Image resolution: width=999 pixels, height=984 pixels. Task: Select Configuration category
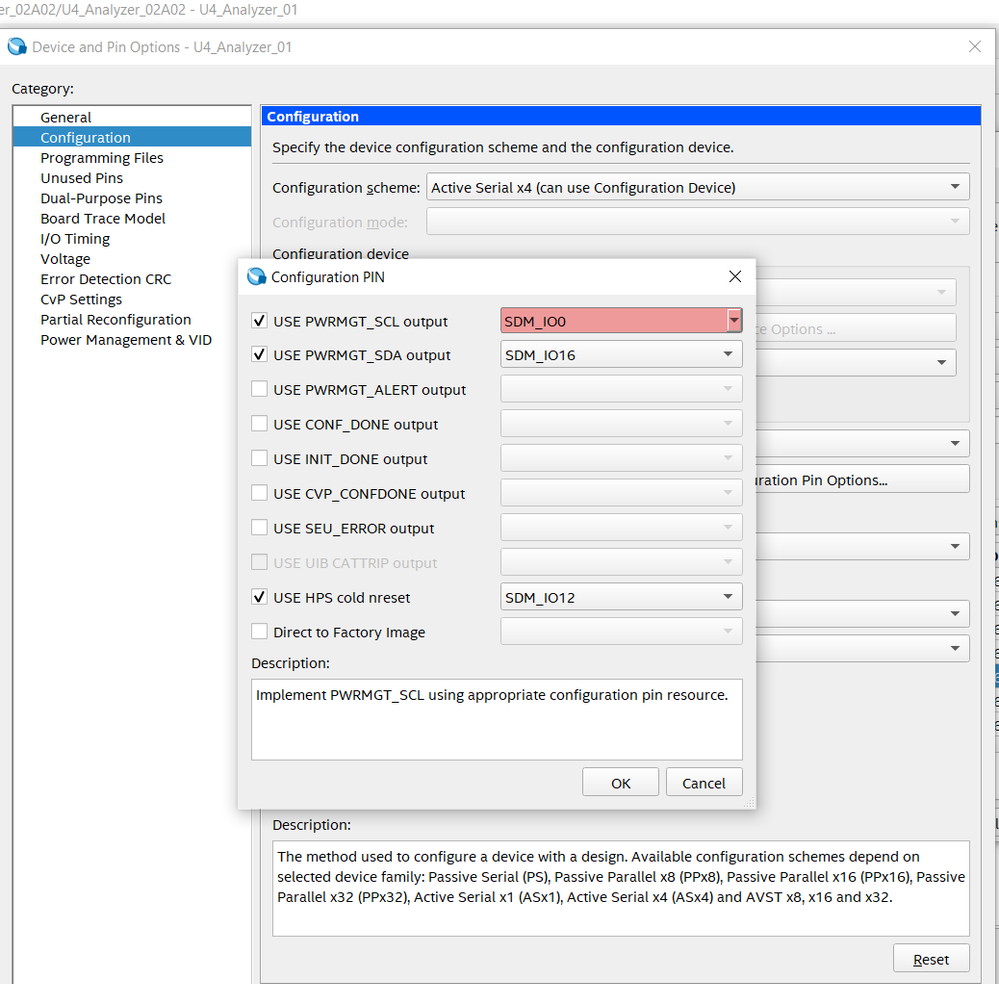click(x=132, y=137)
